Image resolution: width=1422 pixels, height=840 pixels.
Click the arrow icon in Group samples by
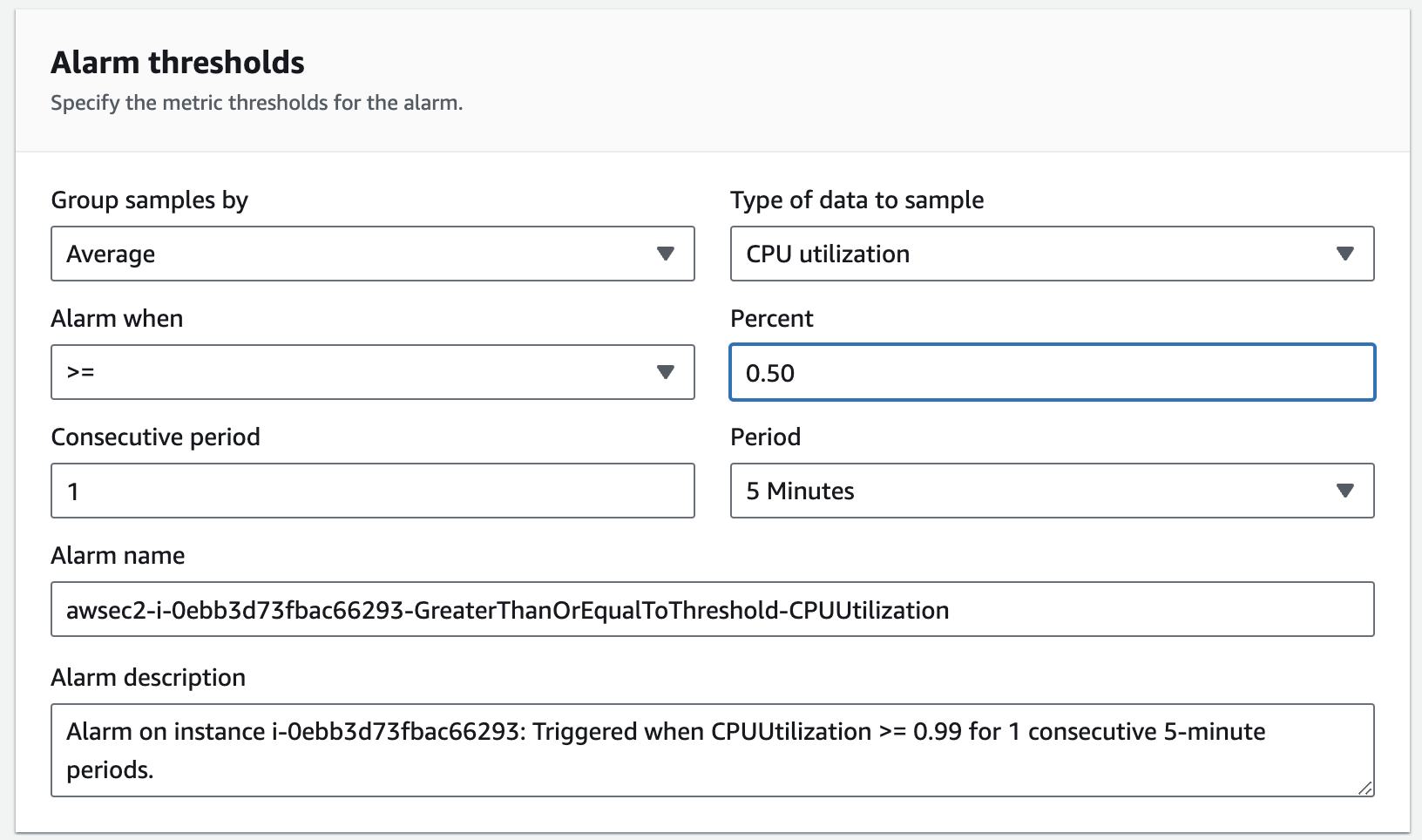[x=666, y=254]
